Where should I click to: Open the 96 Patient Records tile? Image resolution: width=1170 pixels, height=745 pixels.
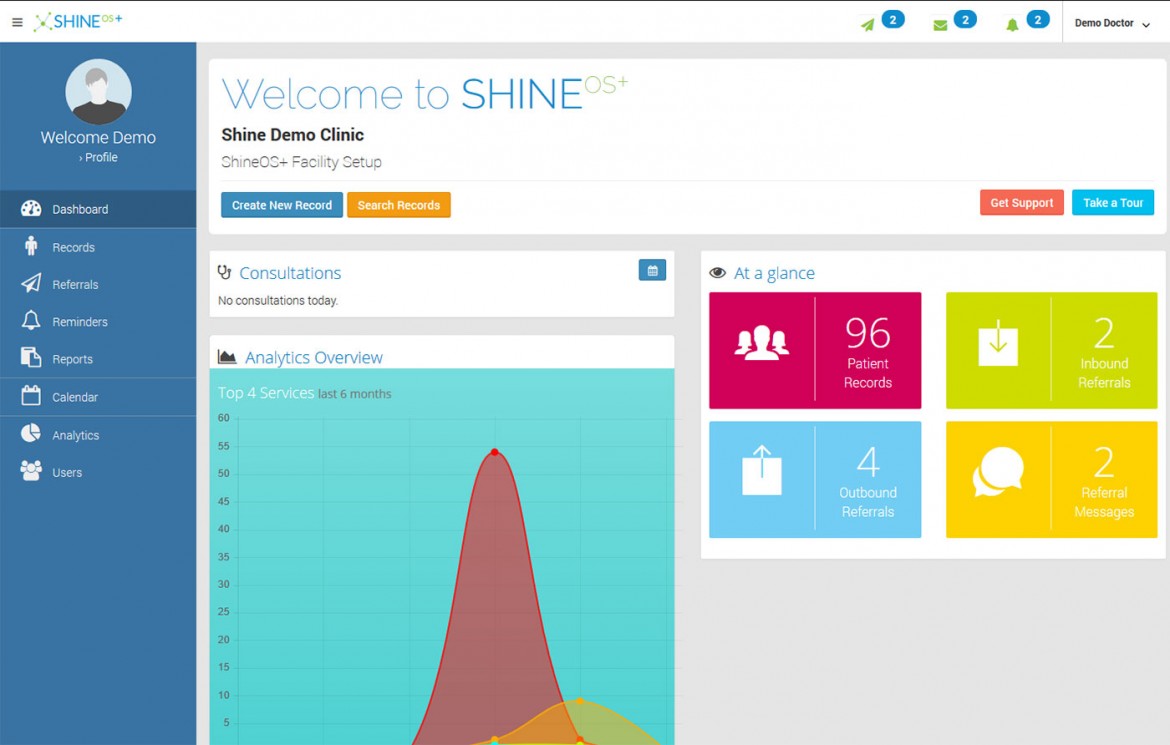coord(815,350)
